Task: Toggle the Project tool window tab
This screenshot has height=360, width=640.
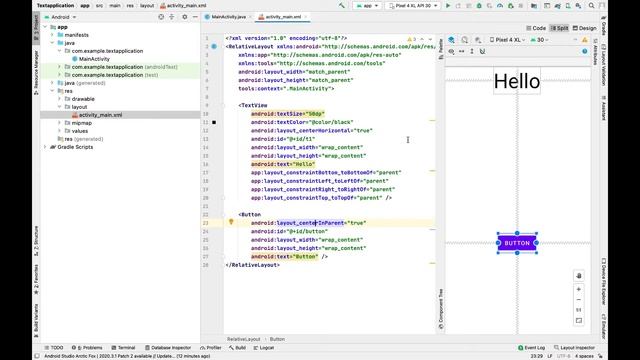Action: click(36, 28)
